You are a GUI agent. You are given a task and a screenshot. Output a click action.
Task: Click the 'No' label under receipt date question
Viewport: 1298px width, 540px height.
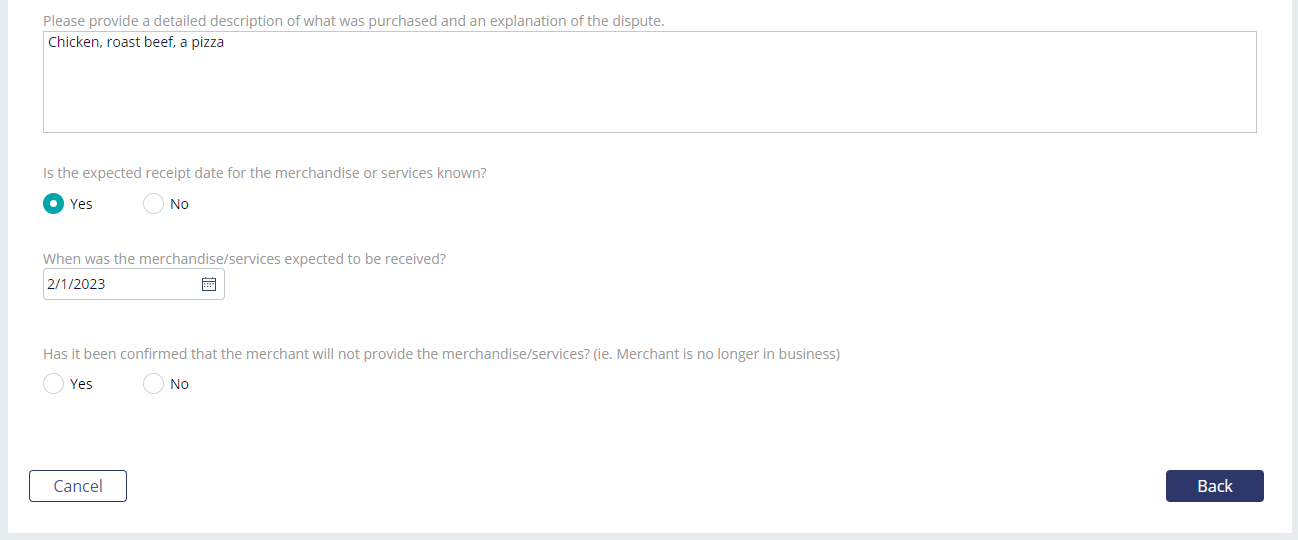(x=179, y=204)
